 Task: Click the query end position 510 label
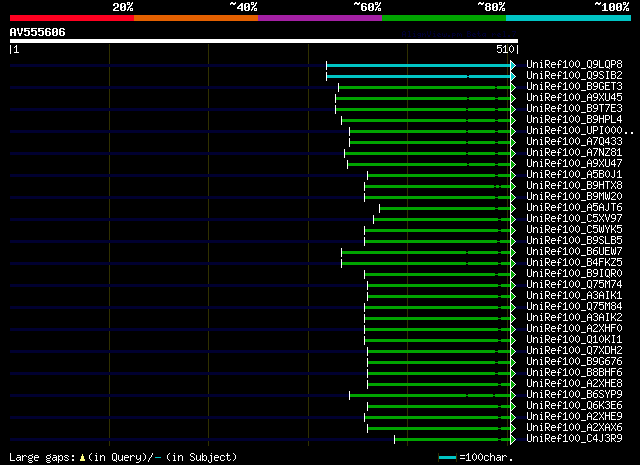coord(505,49)
